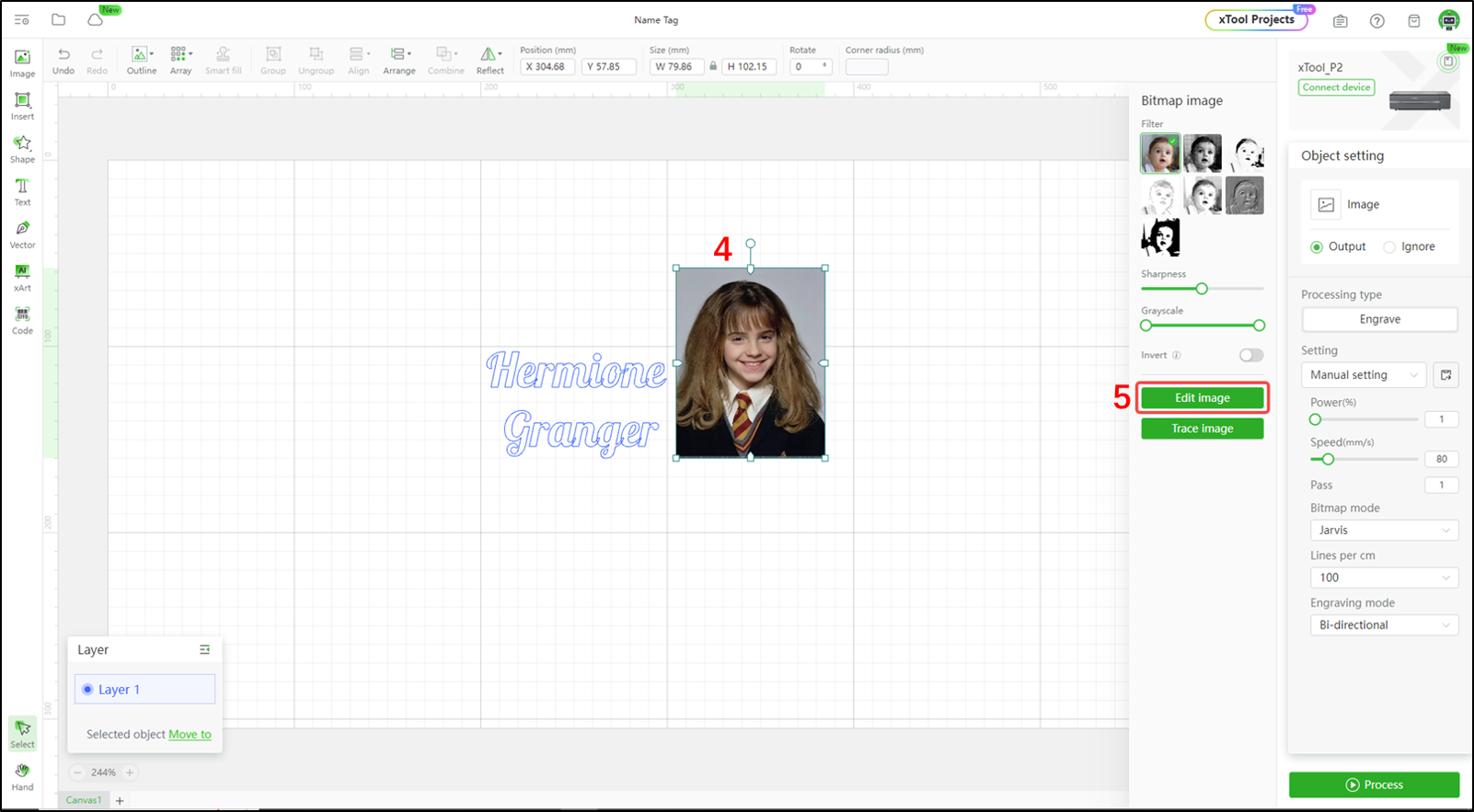Open the Combine tool
The height and width of the screenshot is (812, 1474).
click(445, 61)
